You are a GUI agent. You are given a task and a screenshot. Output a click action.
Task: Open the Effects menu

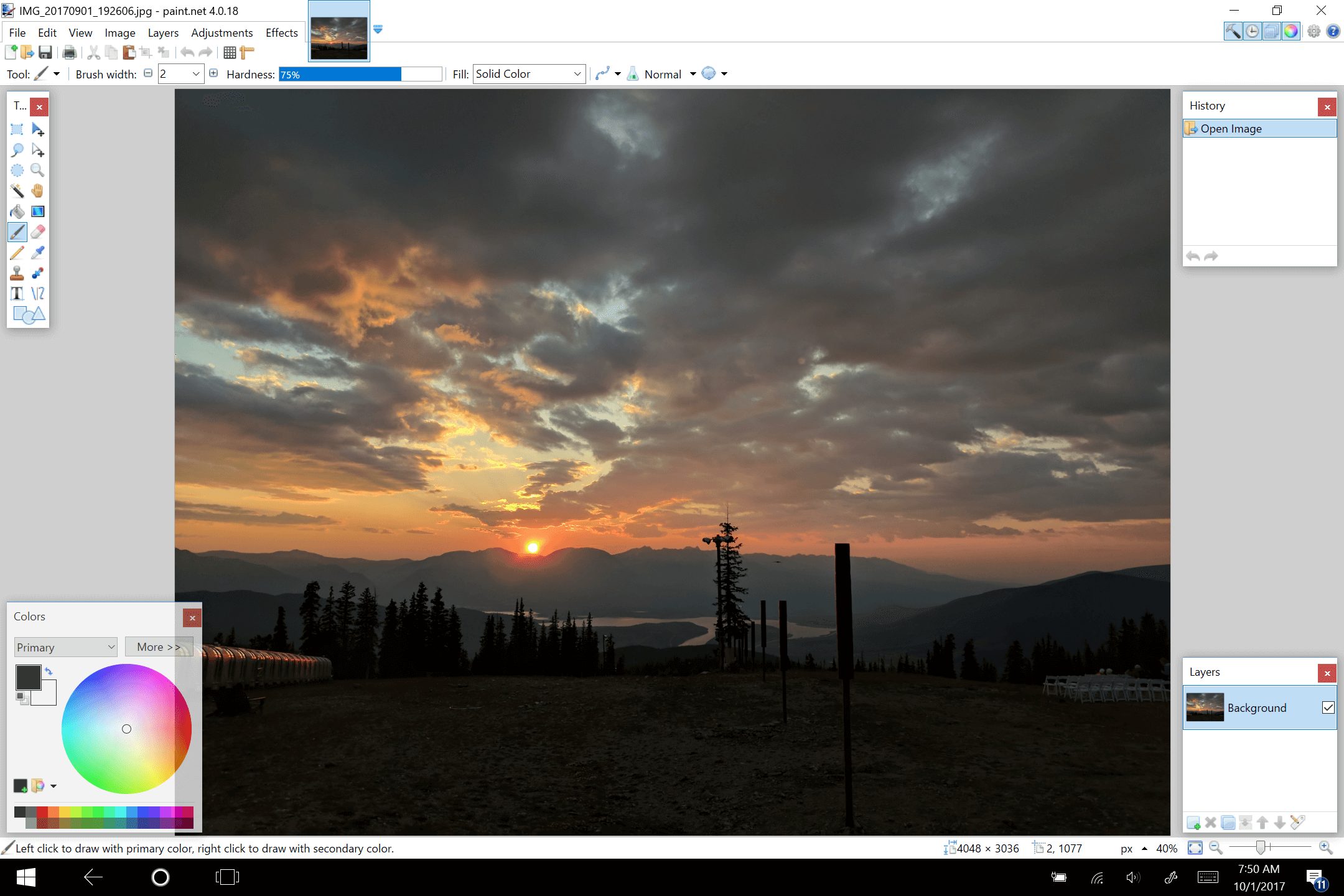[282, 32]
